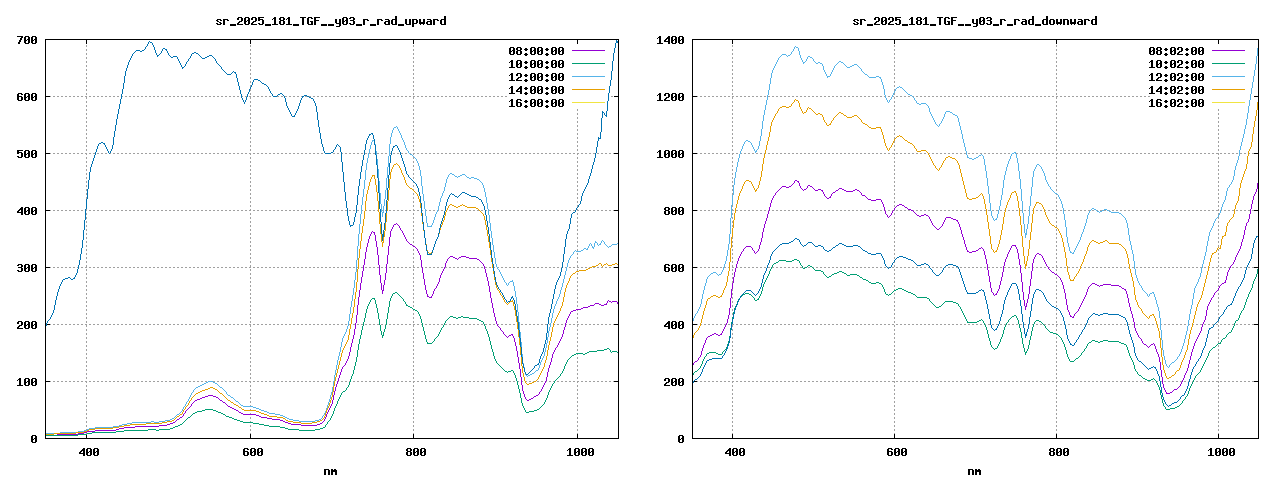This screenshot has height=480, width=1280.
Task: Click blue line sample beside 12:02:00
Action: point(1229,76)
